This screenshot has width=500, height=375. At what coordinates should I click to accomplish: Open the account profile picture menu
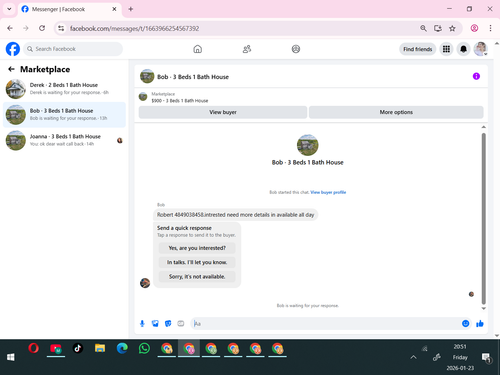coord(481,49)
